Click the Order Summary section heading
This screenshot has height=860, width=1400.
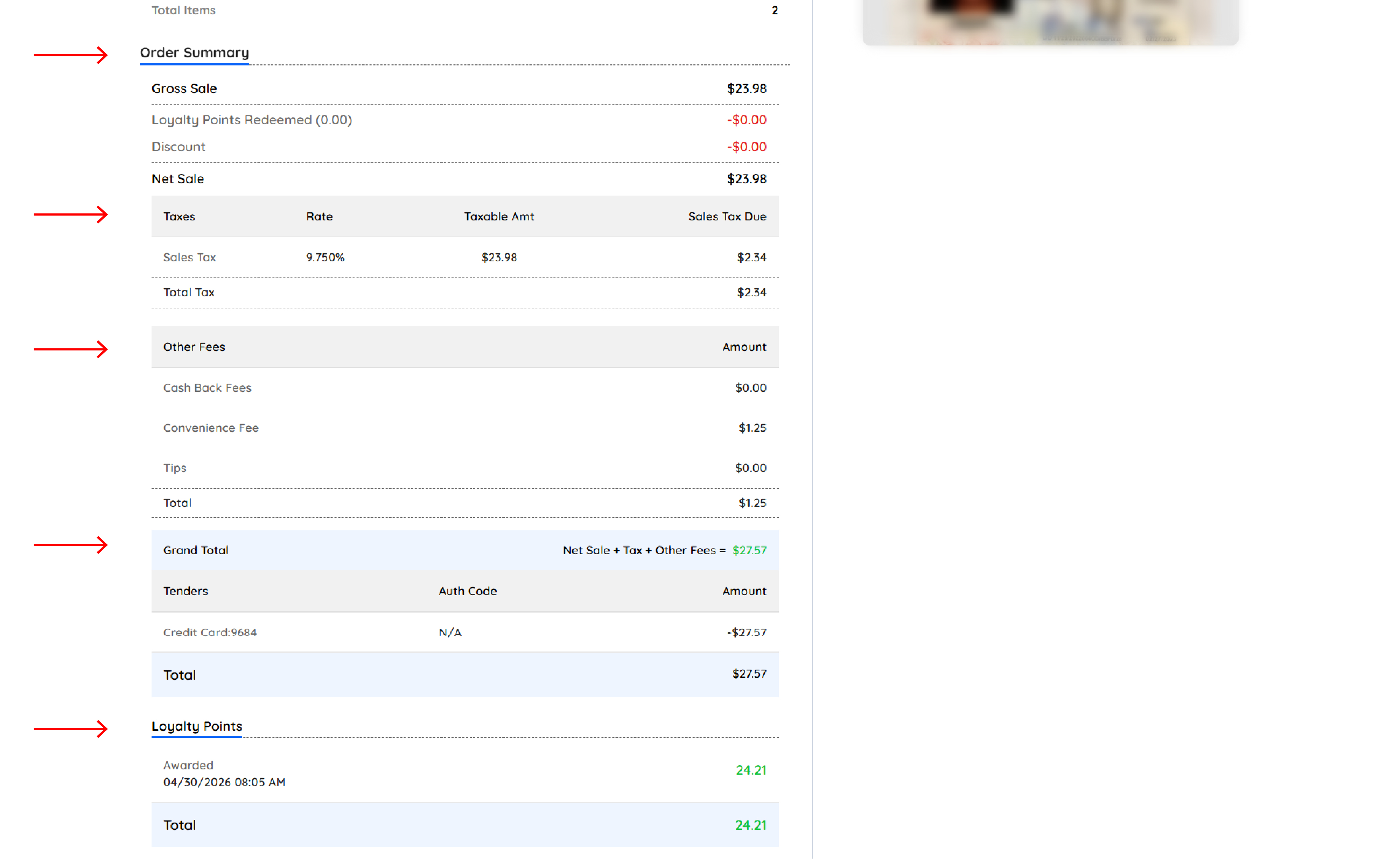[195, 53]
